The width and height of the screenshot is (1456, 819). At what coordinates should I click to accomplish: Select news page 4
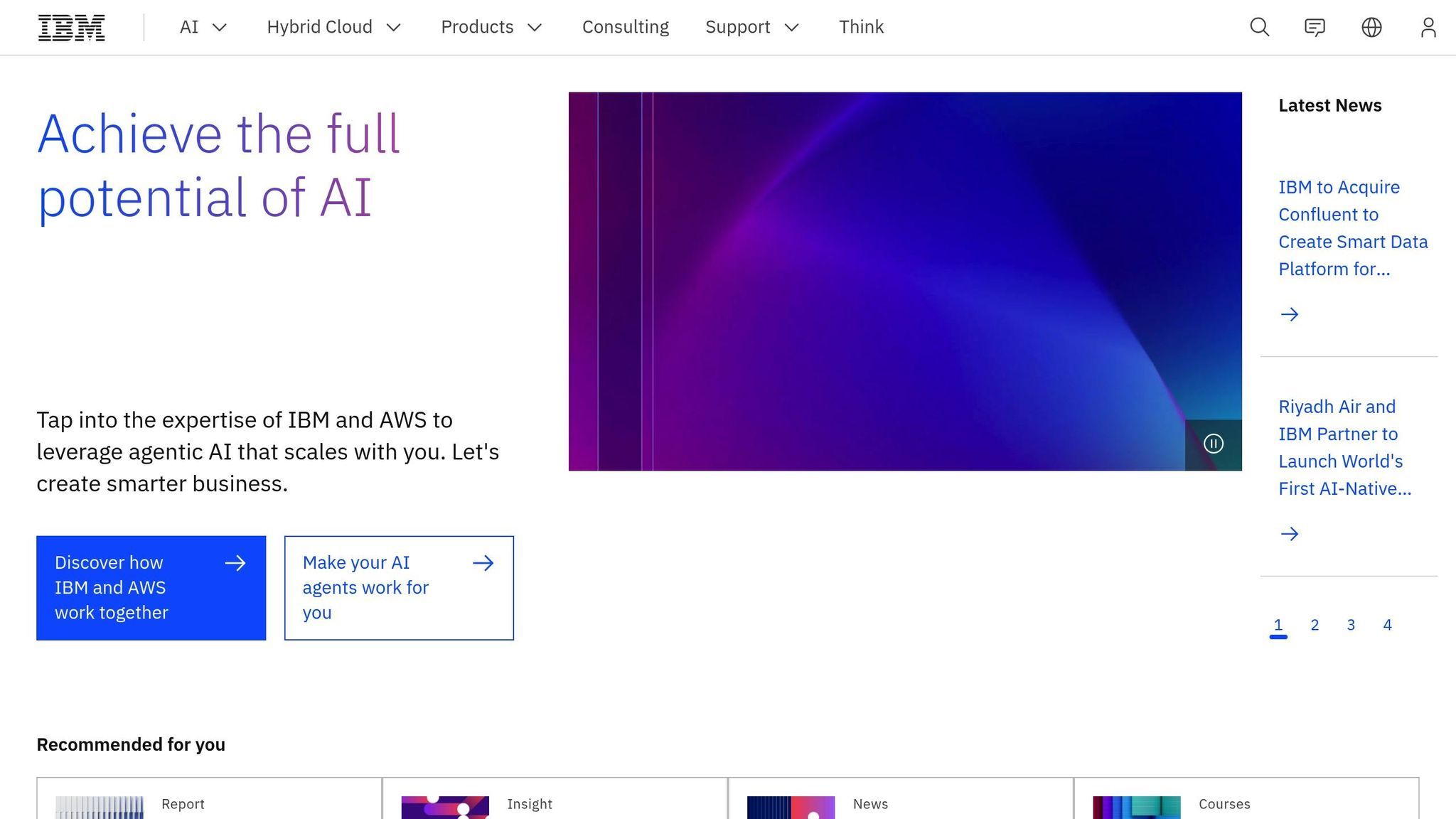tap(1387, 626)
